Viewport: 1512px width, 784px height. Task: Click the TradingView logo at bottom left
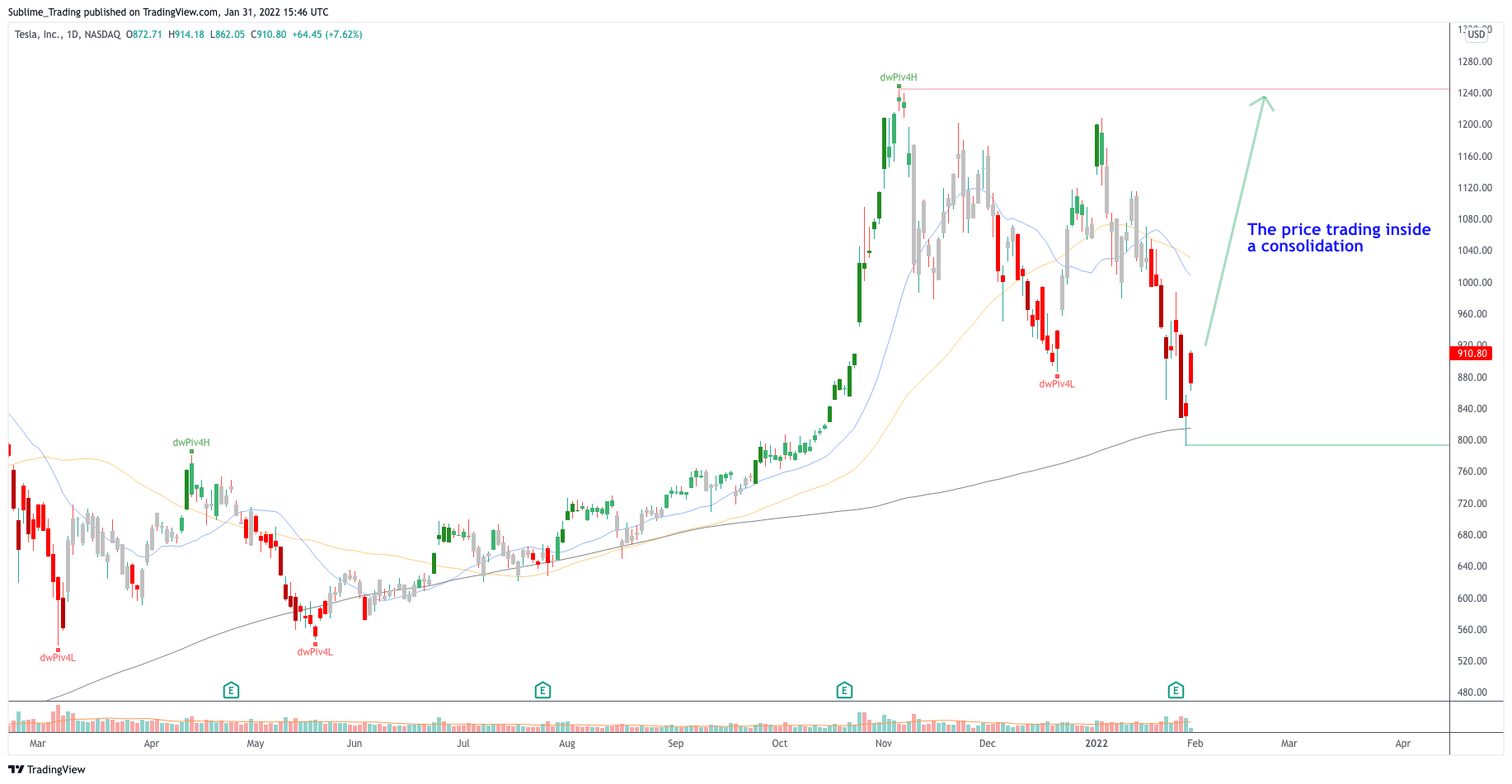click(47, 769)
